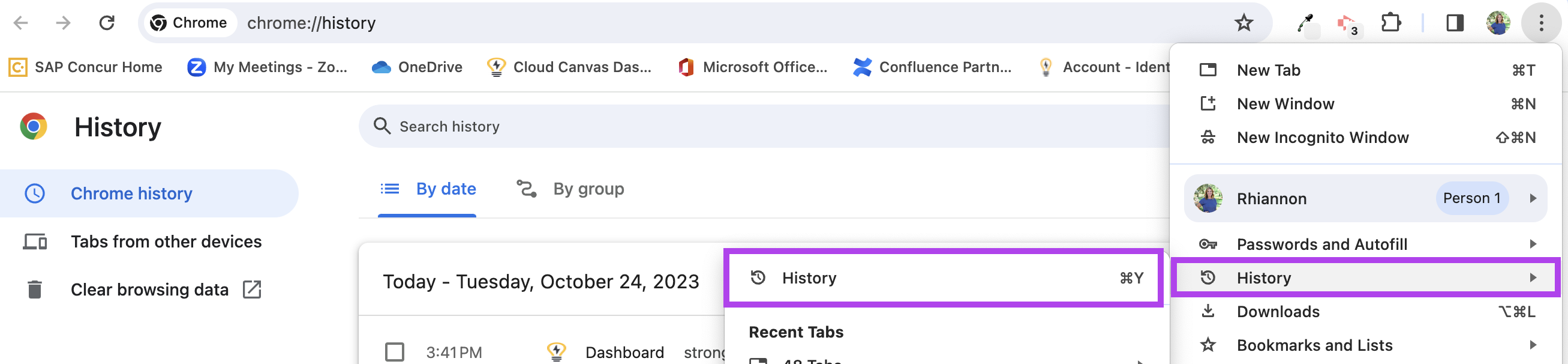Open the Confluence Partner bookmark
Image resolution: width=1568 pixels, height=364 pixels.
[932, 67]
